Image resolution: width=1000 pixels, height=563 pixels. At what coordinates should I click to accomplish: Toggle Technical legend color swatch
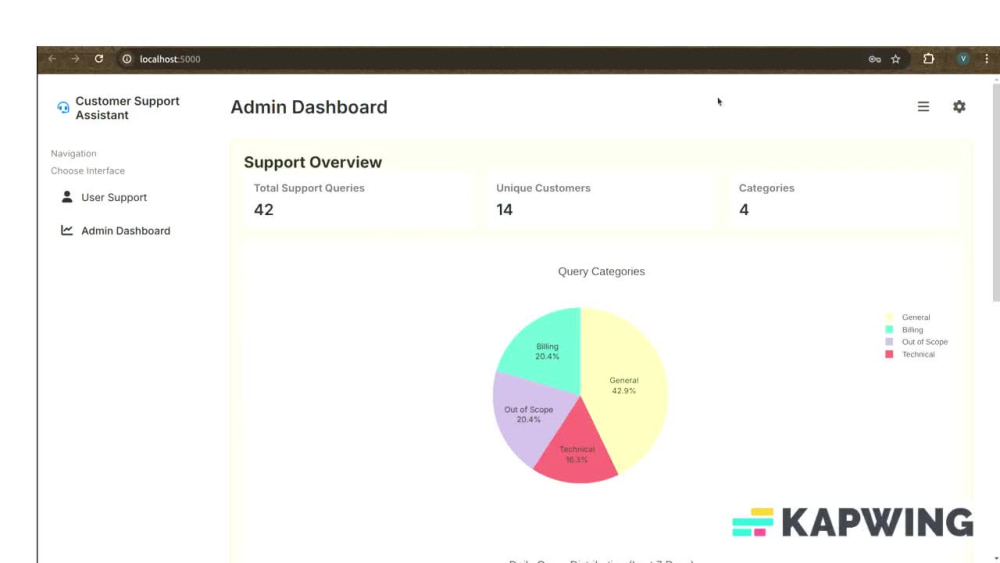[x=889, y=354]
